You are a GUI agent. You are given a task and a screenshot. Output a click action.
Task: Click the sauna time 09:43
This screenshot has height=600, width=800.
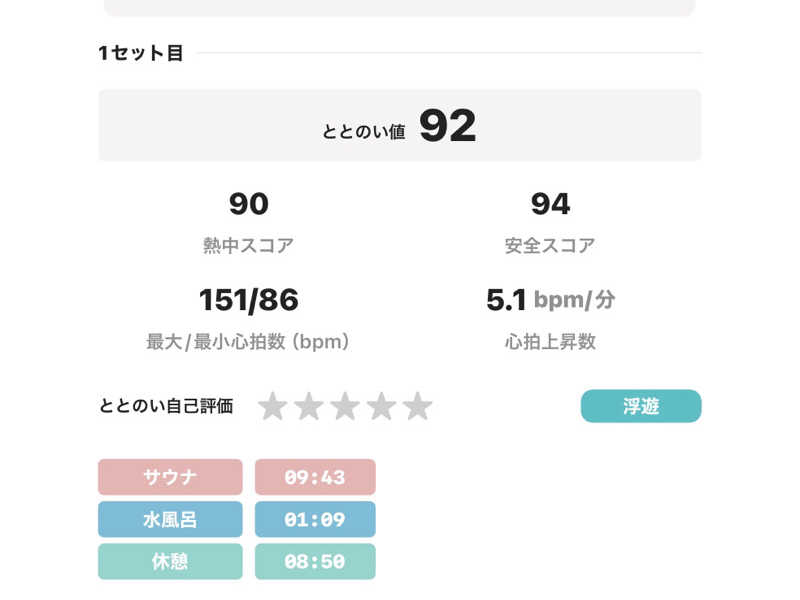315,477
